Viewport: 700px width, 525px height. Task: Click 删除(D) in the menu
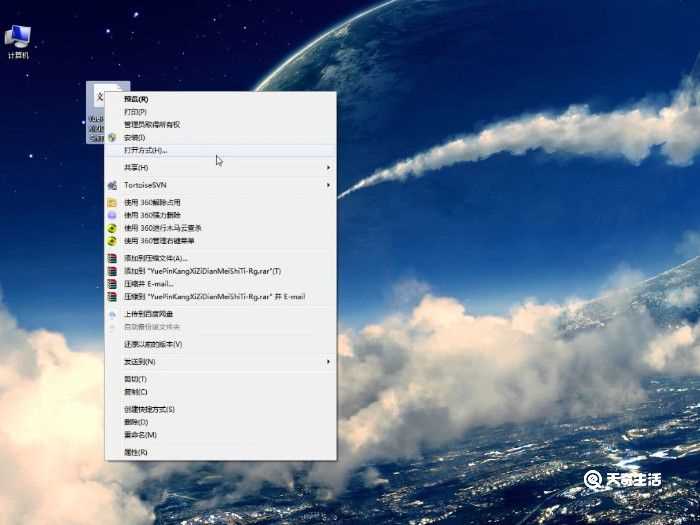tap(221, 422)
